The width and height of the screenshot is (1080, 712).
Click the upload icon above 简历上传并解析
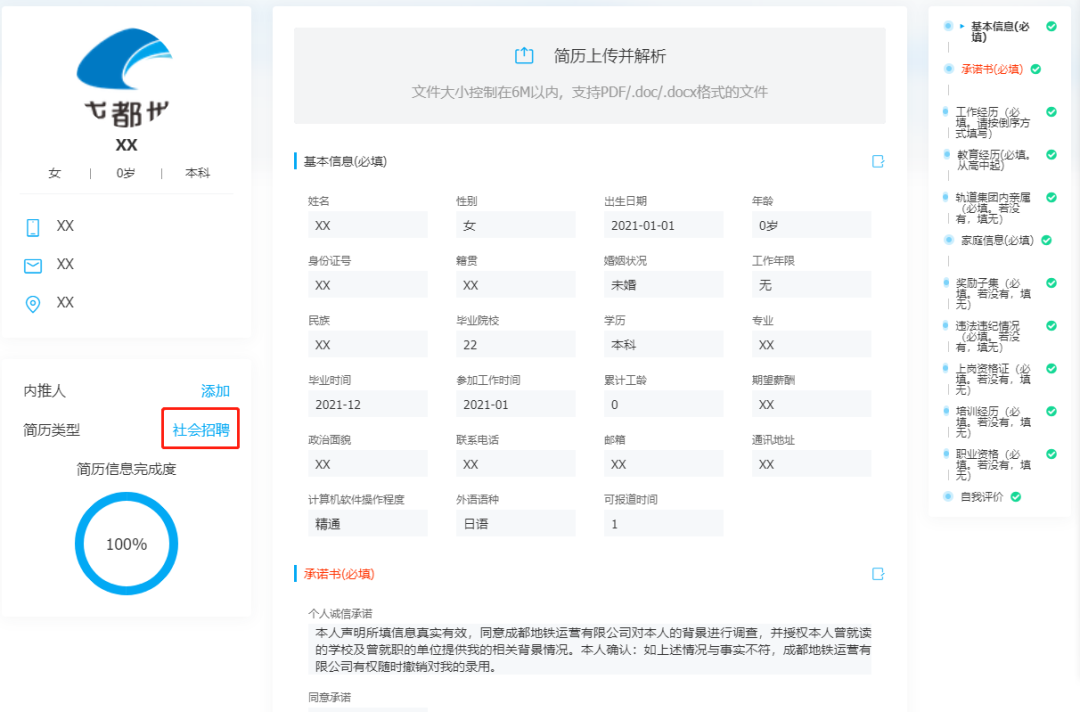click(522, 57)
